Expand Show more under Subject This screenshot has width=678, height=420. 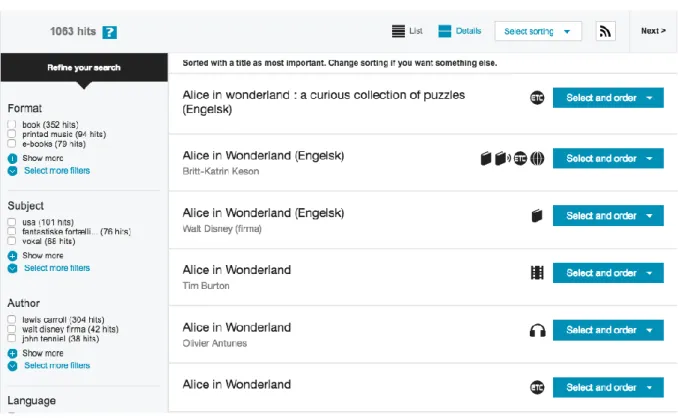coord(43,256)
